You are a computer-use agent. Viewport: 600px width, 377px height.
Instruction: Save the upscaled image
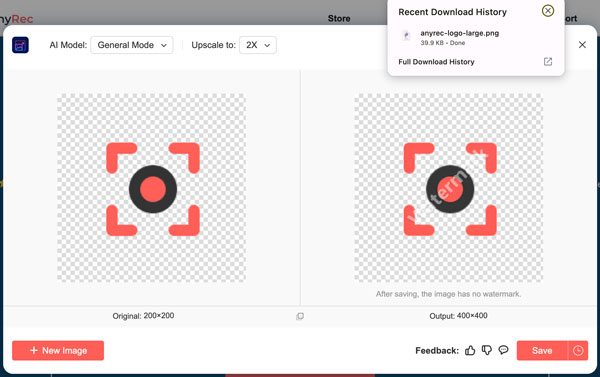[542, 351]
